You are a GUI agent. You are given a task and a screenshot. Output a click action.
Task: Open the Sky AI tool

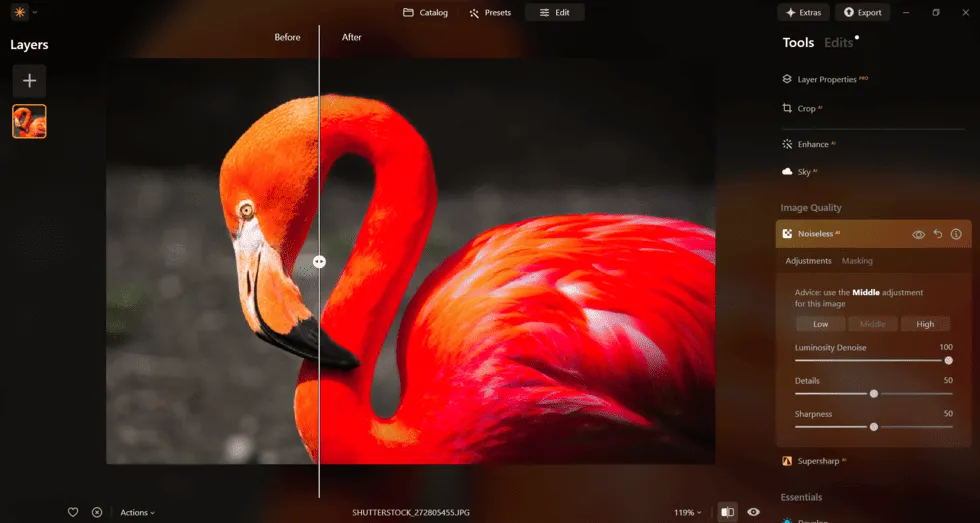804,172
